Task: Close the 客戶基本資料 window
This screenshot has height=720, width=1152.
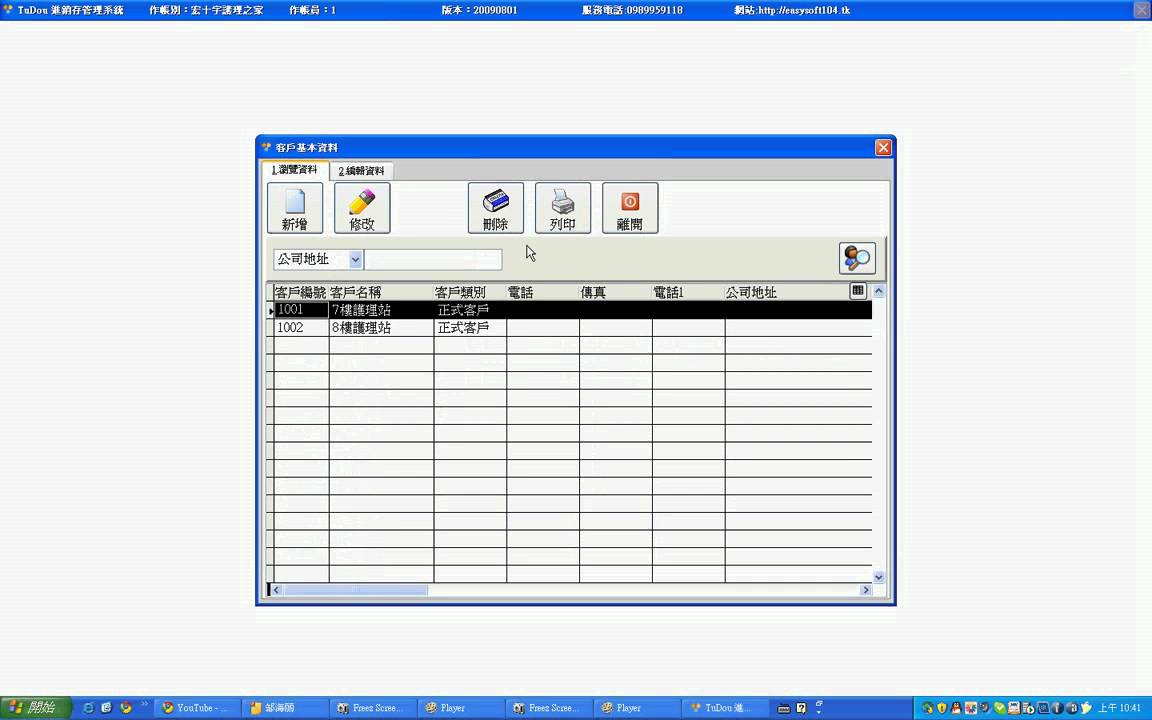Action: coord(883,148)
